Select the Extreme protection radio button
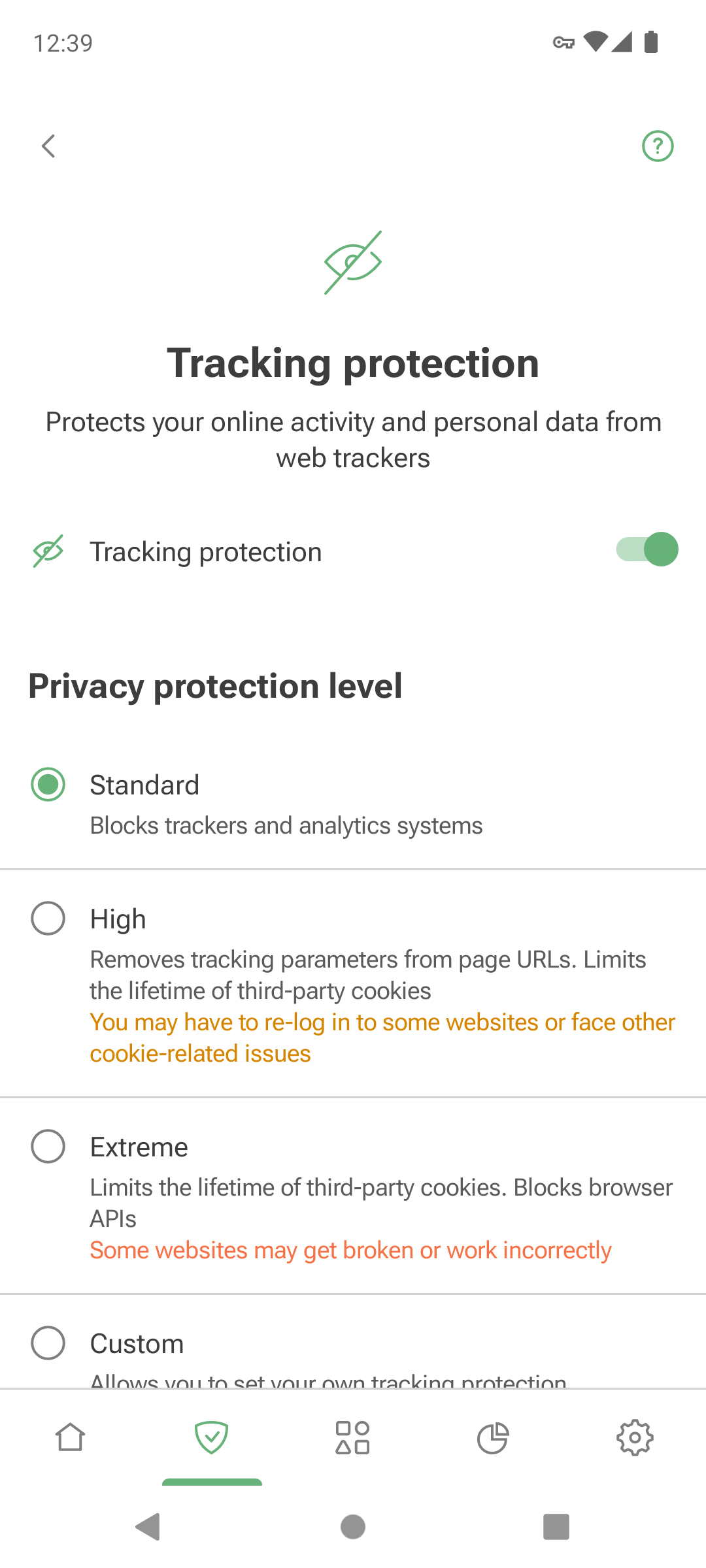706x1568 pixels. point(48,1147)
